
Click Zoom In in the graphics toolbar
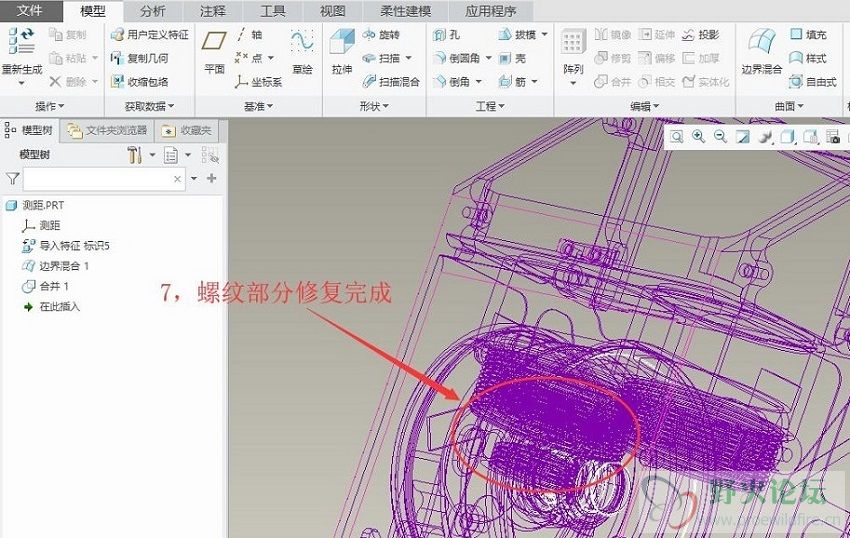point(698,137)
